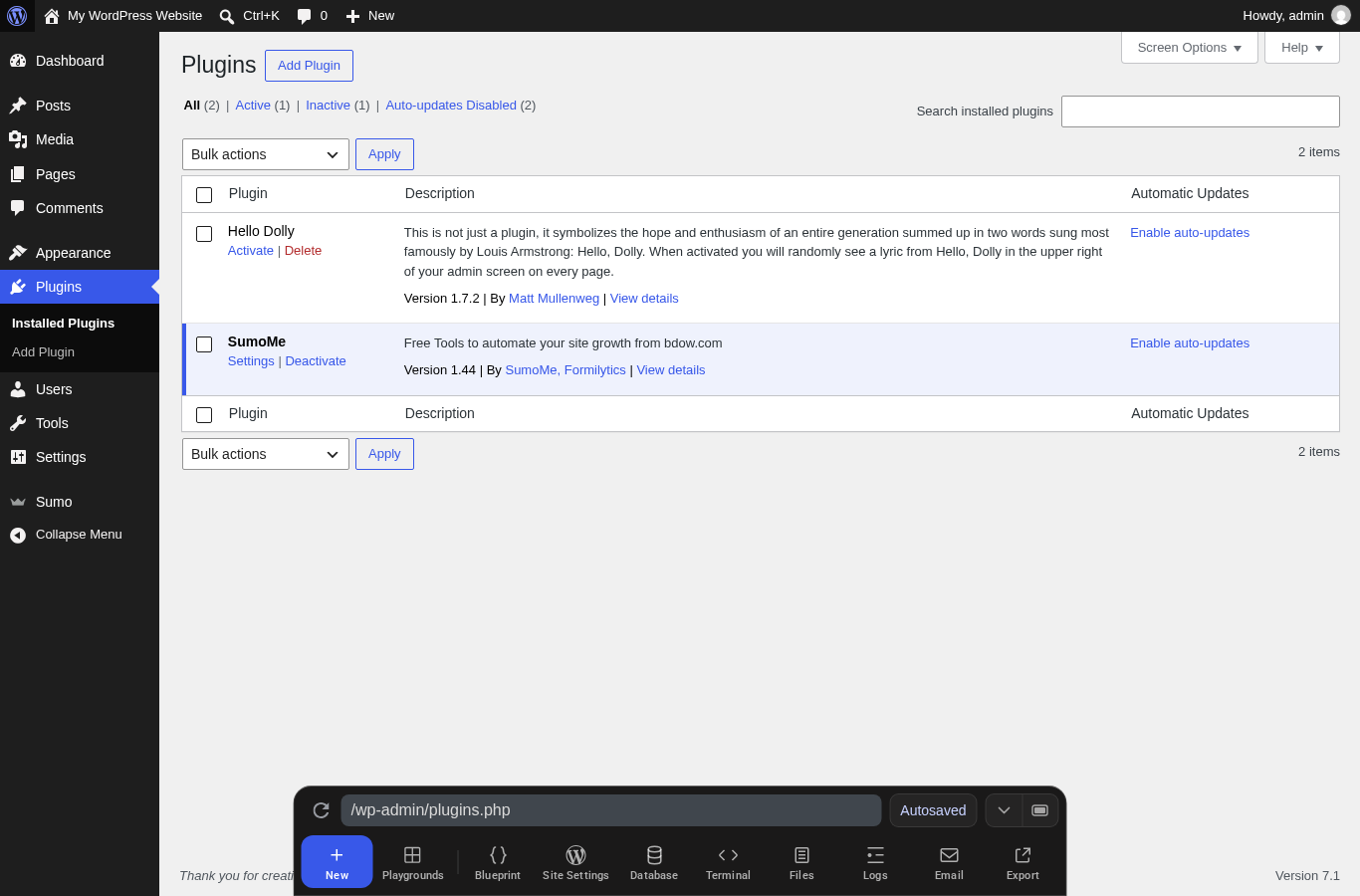The height and width of the screenshot is (896, 1360).
Task: Tick select-all checkbox in table header
Action: click(204, 195)
